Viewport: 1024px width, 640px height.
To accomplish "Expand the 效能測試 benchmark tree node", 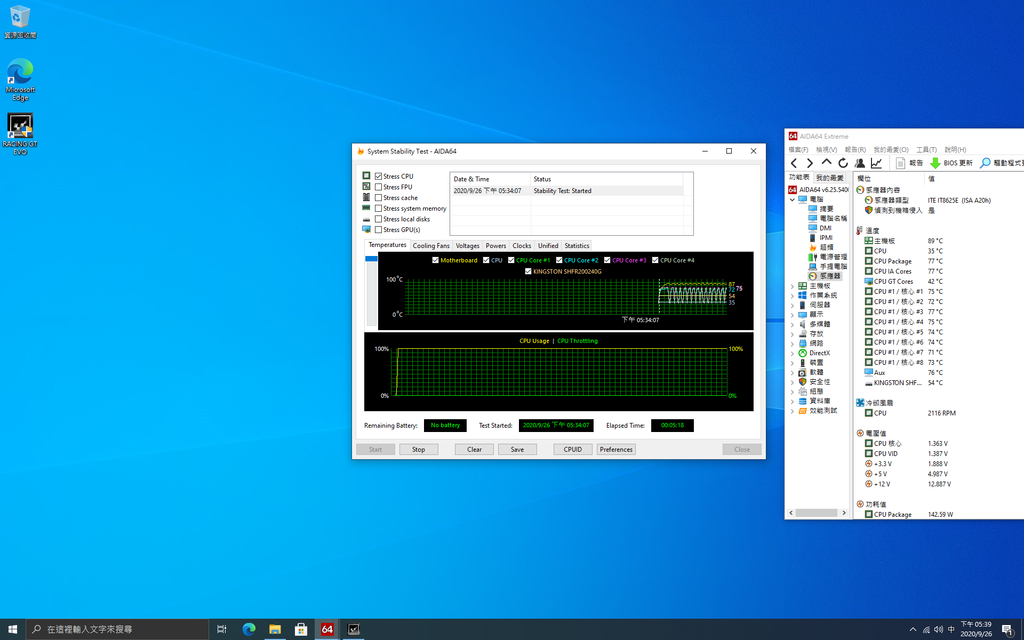I will [793, 411].
